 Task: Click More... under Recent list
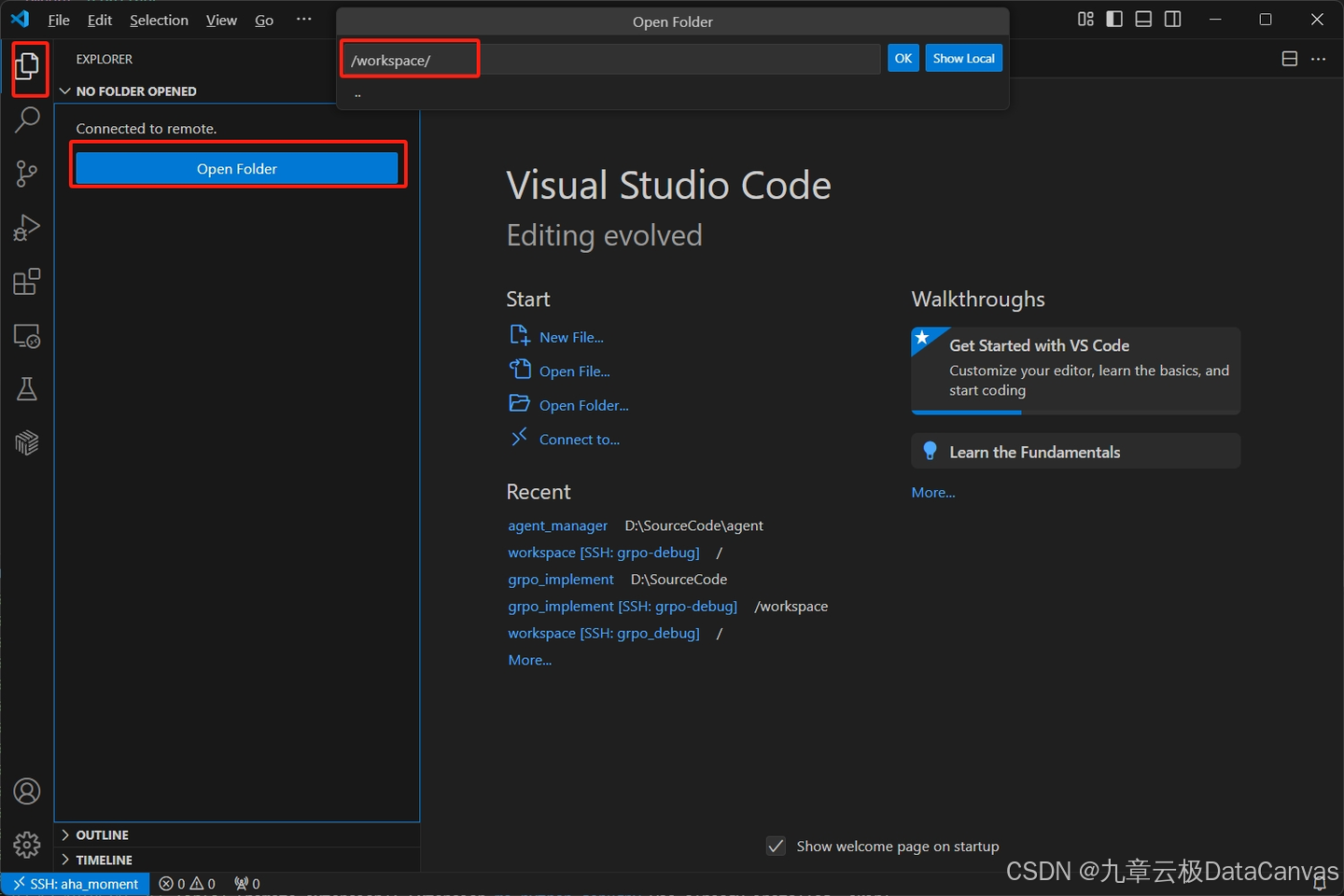[x=530, y=660]
